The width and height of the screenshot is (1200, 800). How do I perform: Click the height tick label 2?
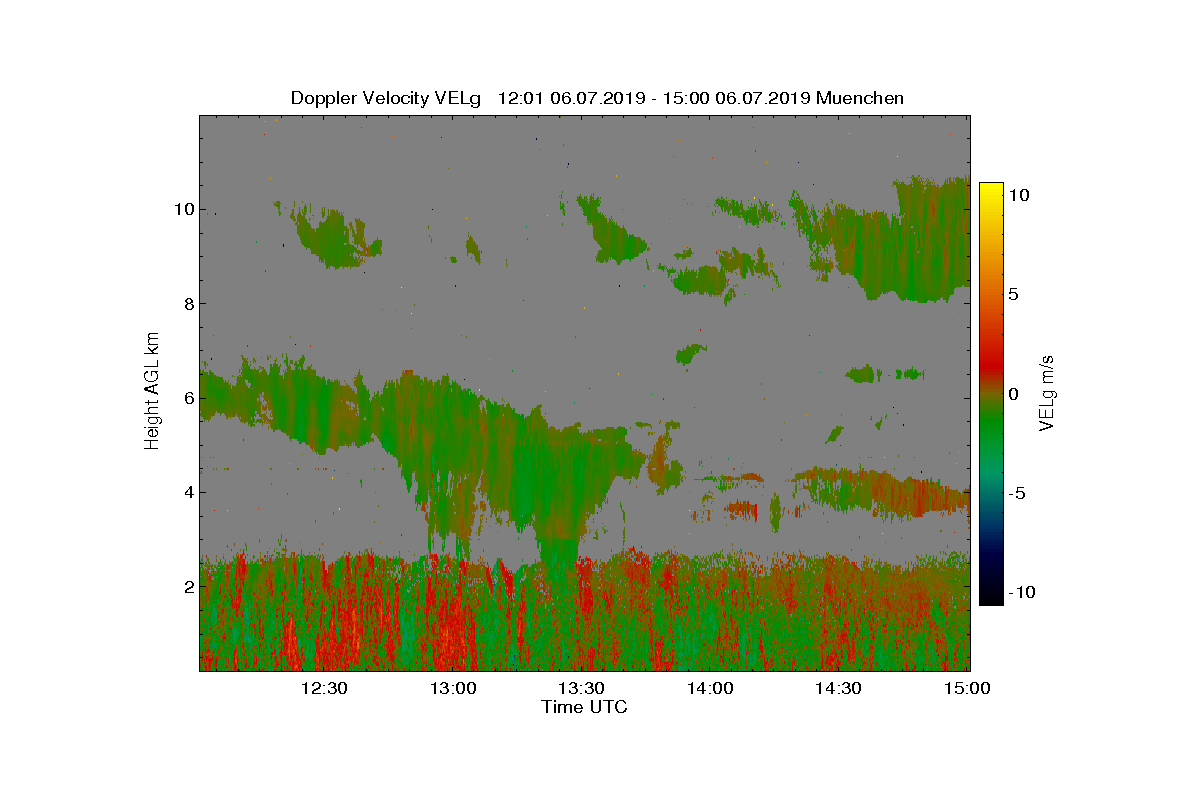[187, 586]
